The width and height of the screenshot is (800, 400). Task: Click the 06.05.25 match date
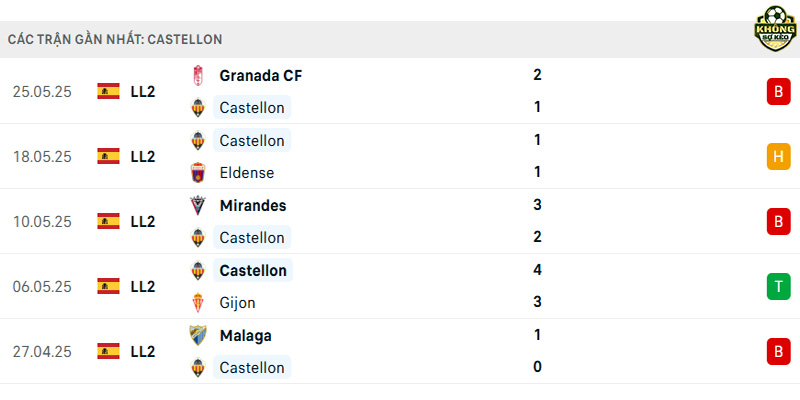42,287
